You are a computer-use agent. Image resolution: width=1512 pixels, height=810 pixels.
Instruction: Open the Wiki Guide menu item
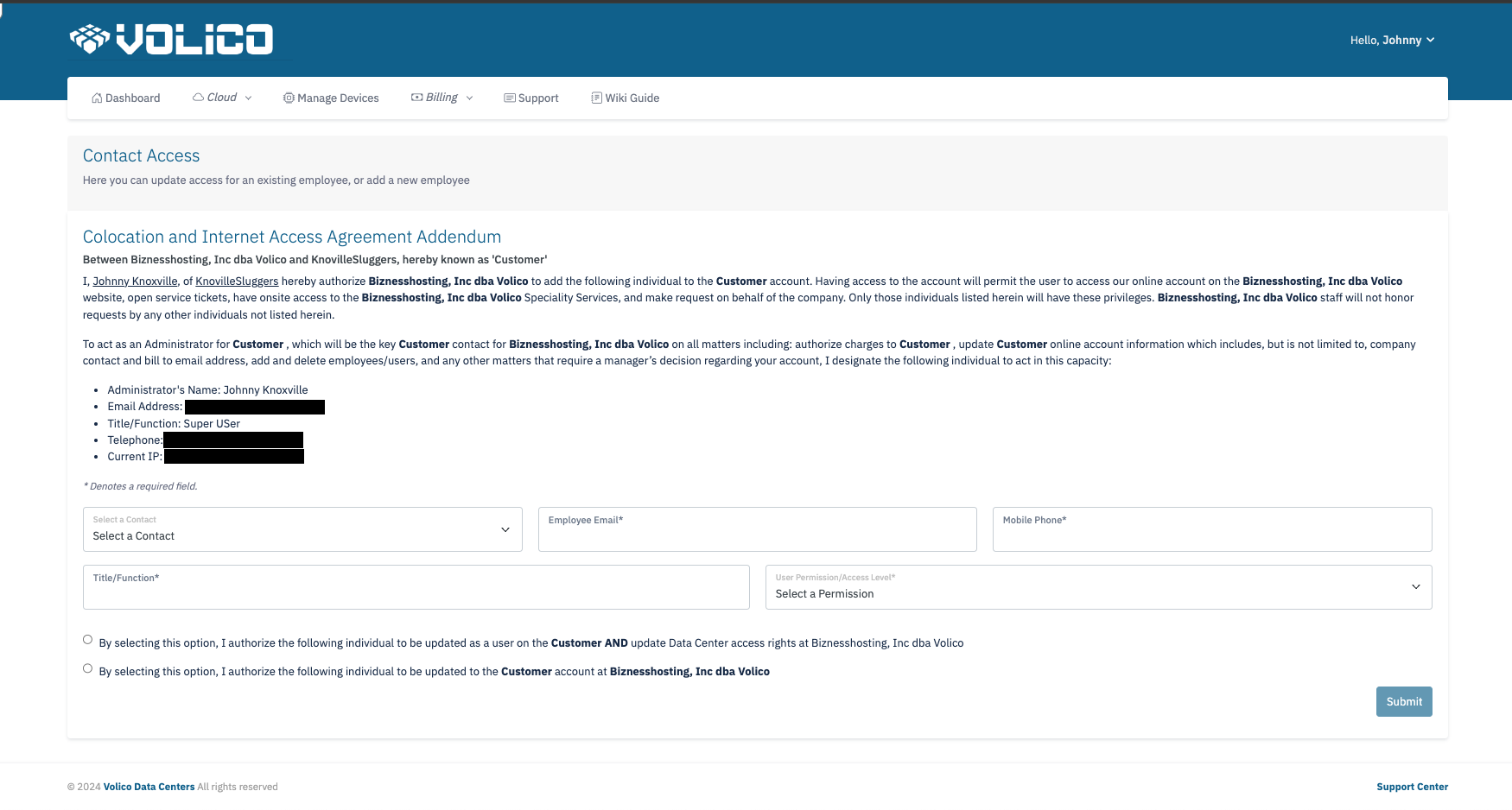pos(626,98)
